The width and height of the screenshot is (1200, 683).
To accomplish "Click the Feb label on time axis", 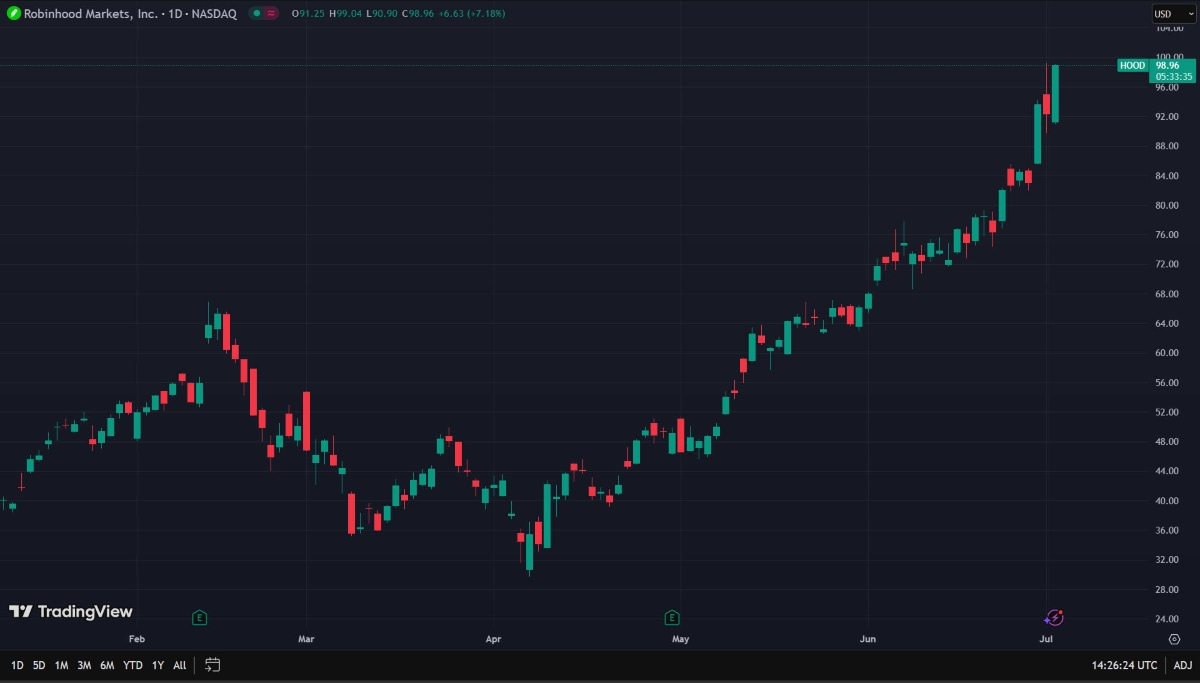I will point(137,638).
